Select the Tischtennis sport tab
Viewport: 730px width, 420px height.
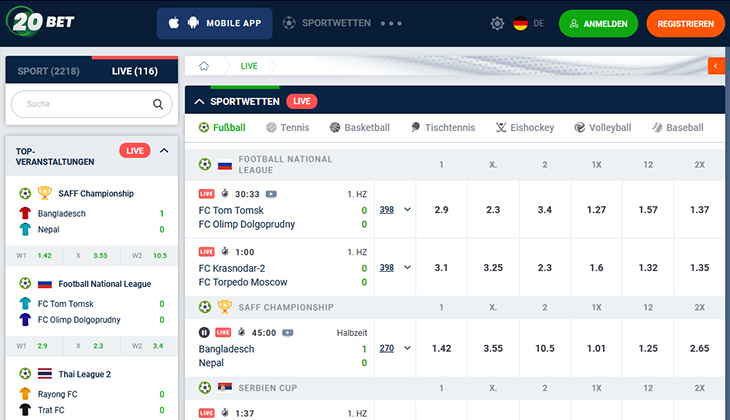click(x=443, y=127)
